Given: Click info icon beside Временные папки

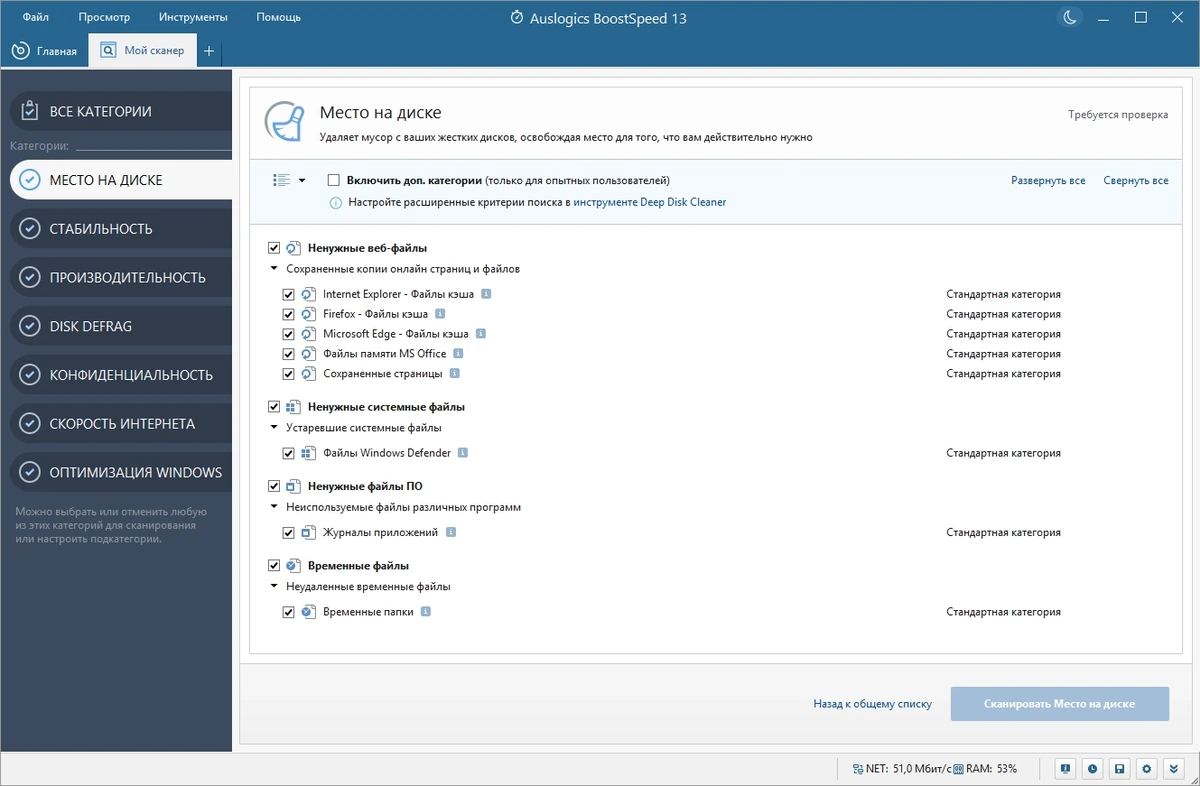Looking at the screenshot, I should coord(426,611).
